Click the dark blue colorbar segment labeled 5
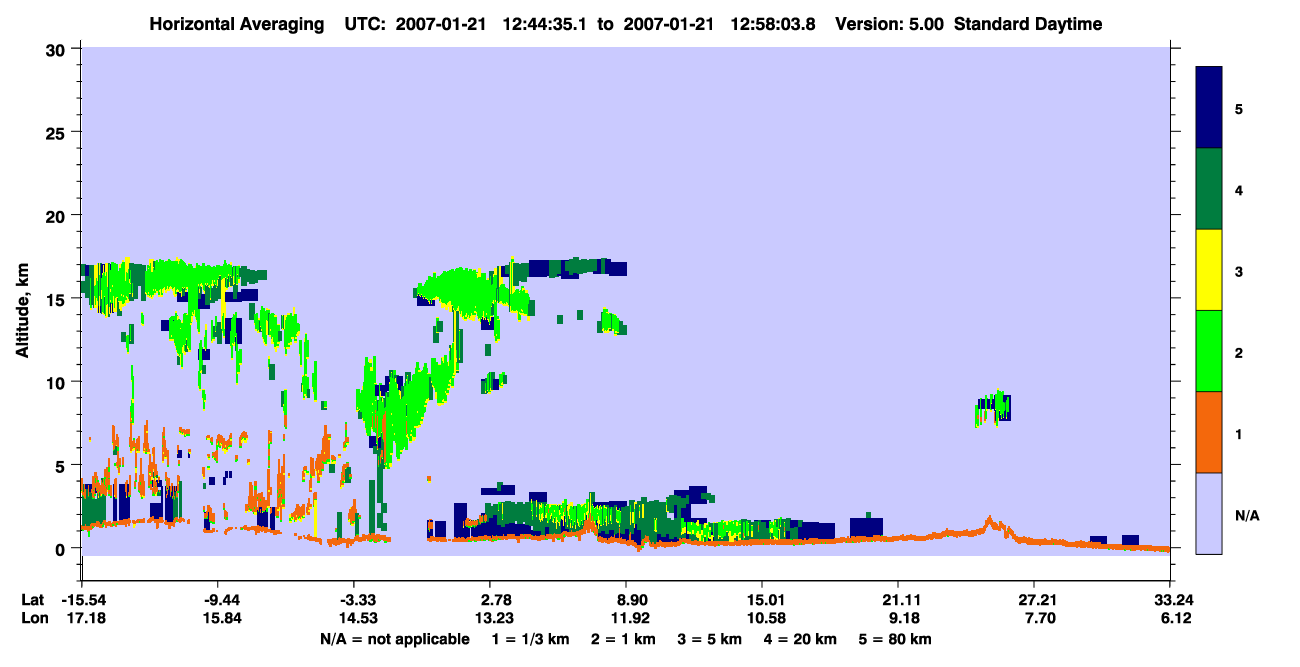 coord(1209,108)
